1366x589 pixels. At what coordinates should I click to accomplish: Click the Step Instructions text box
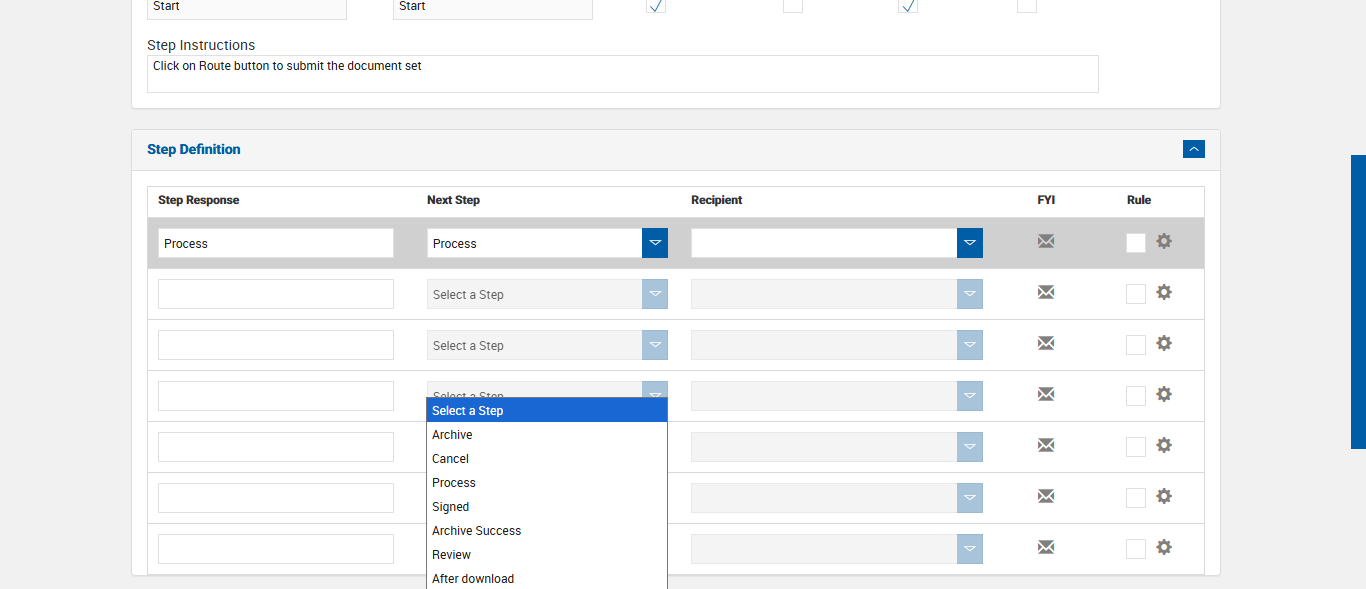coord(622,74)
